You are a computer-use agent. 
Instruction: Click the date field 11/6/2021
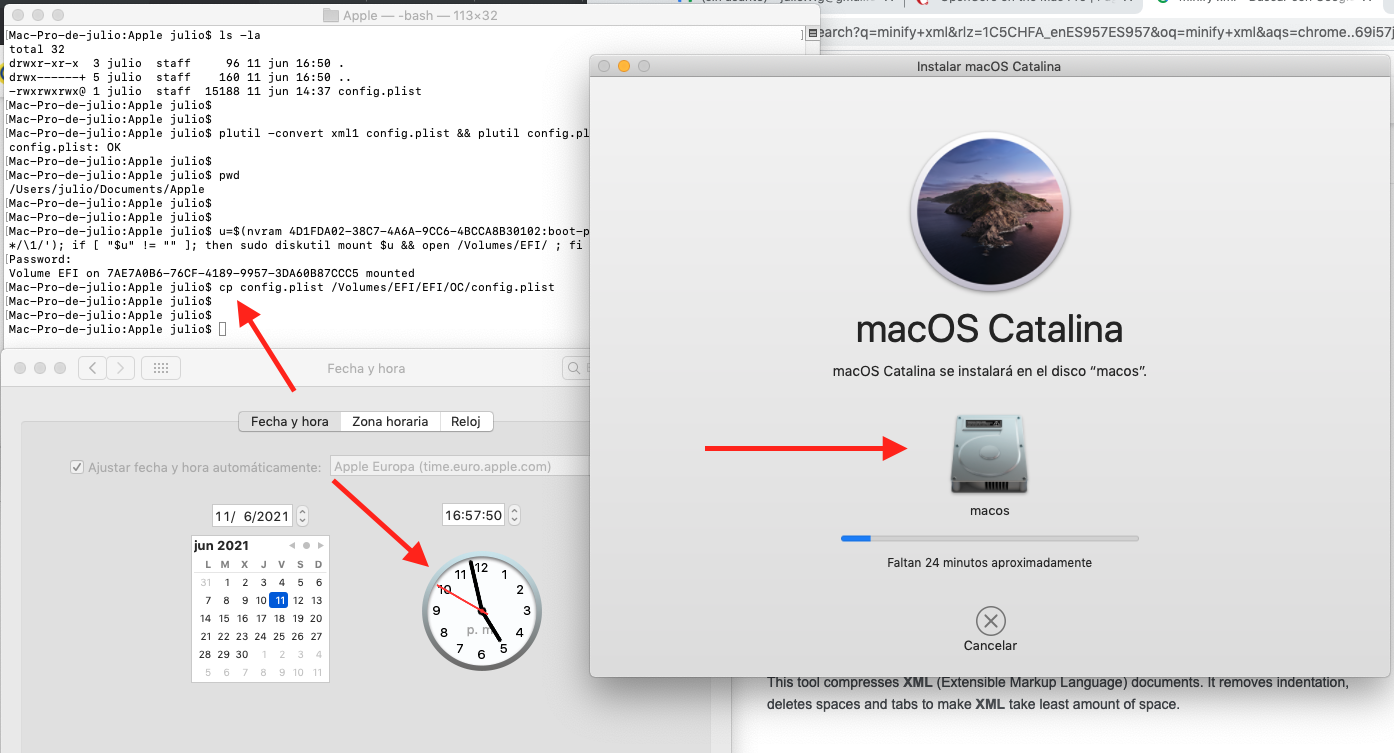(253, 516)
